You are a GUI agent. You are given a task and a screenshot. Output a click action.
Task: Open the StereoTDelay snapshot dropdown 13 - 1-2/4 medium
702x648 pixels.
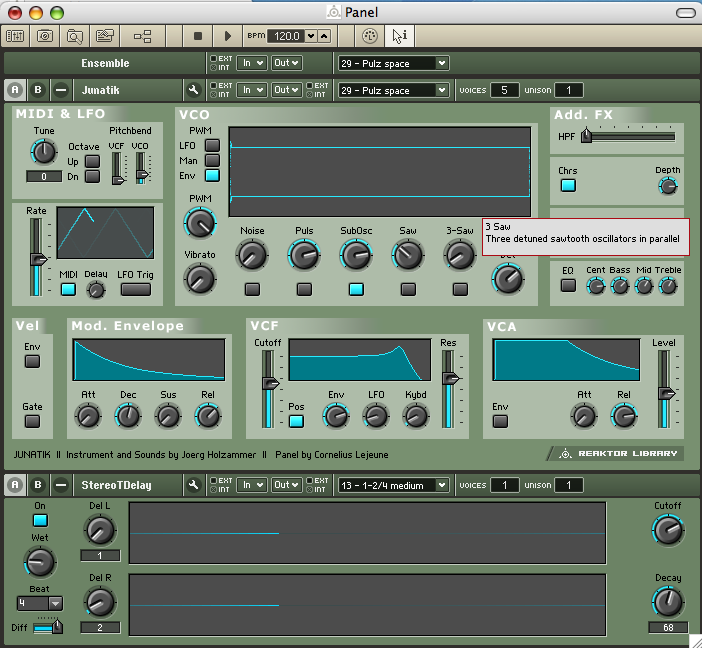tap(393, 485)
